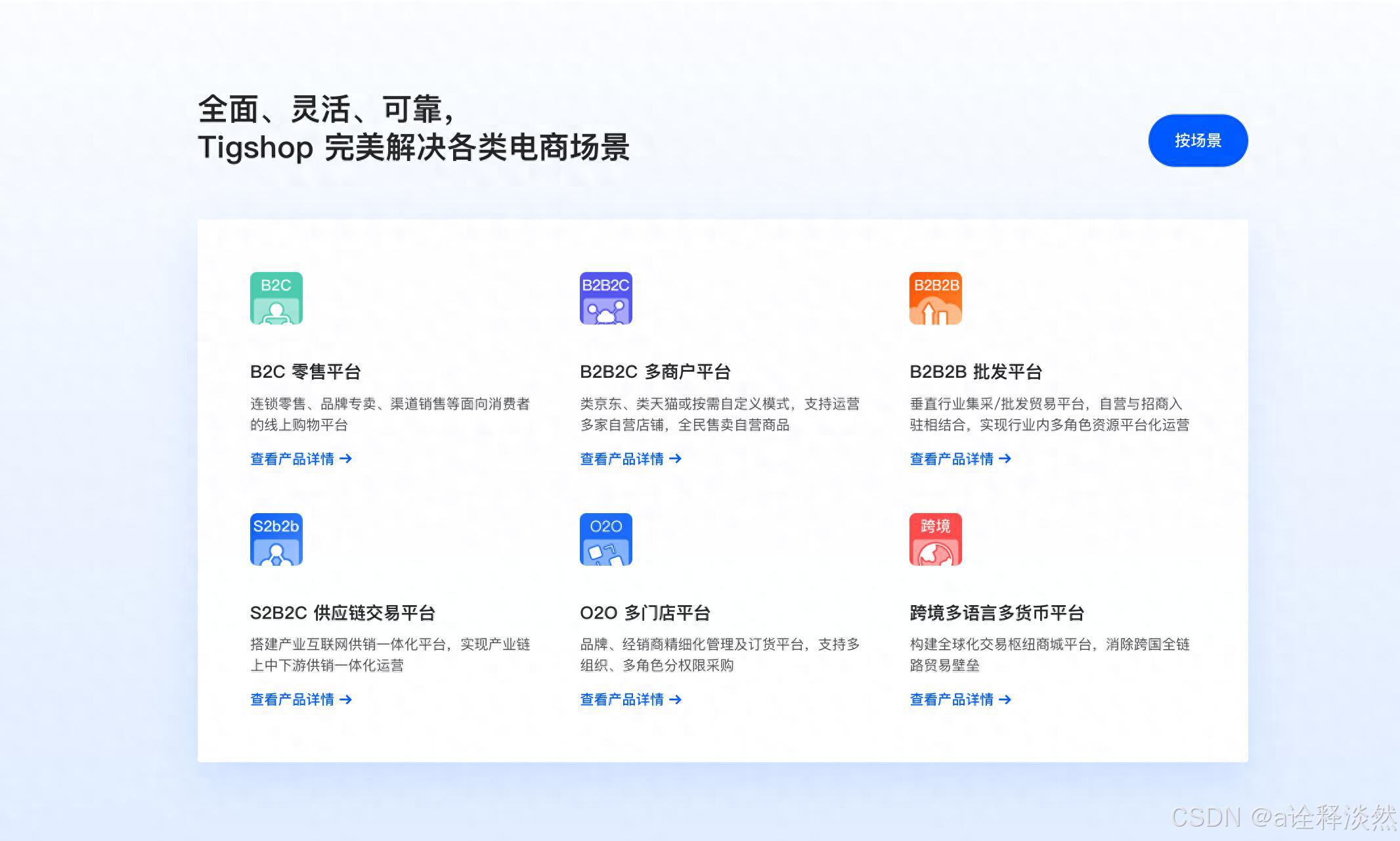Click the B2B2C 多商户平台 title
This screenshot has width=1400, height=841.
coord(655,372)
